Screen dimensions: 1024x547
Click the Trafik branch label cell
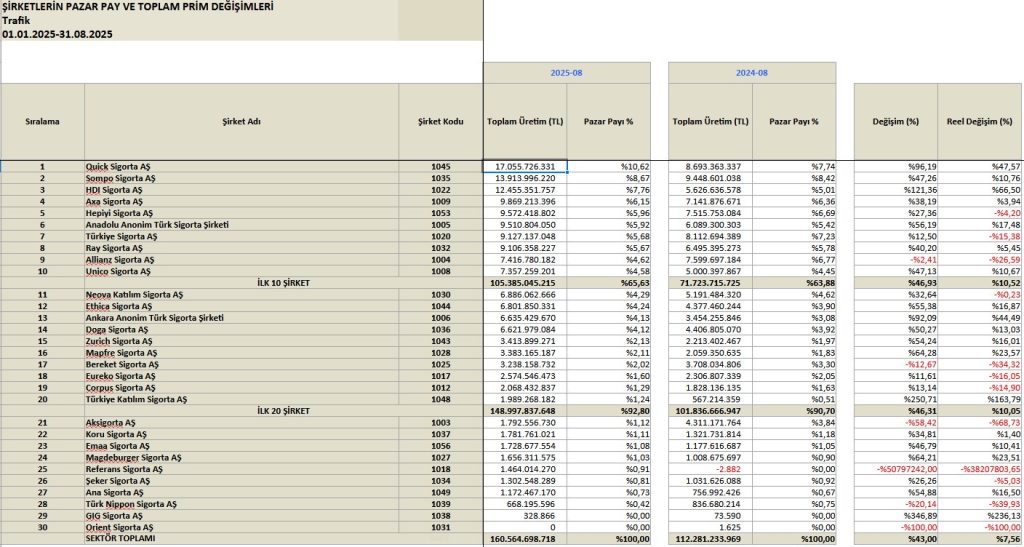199,20
